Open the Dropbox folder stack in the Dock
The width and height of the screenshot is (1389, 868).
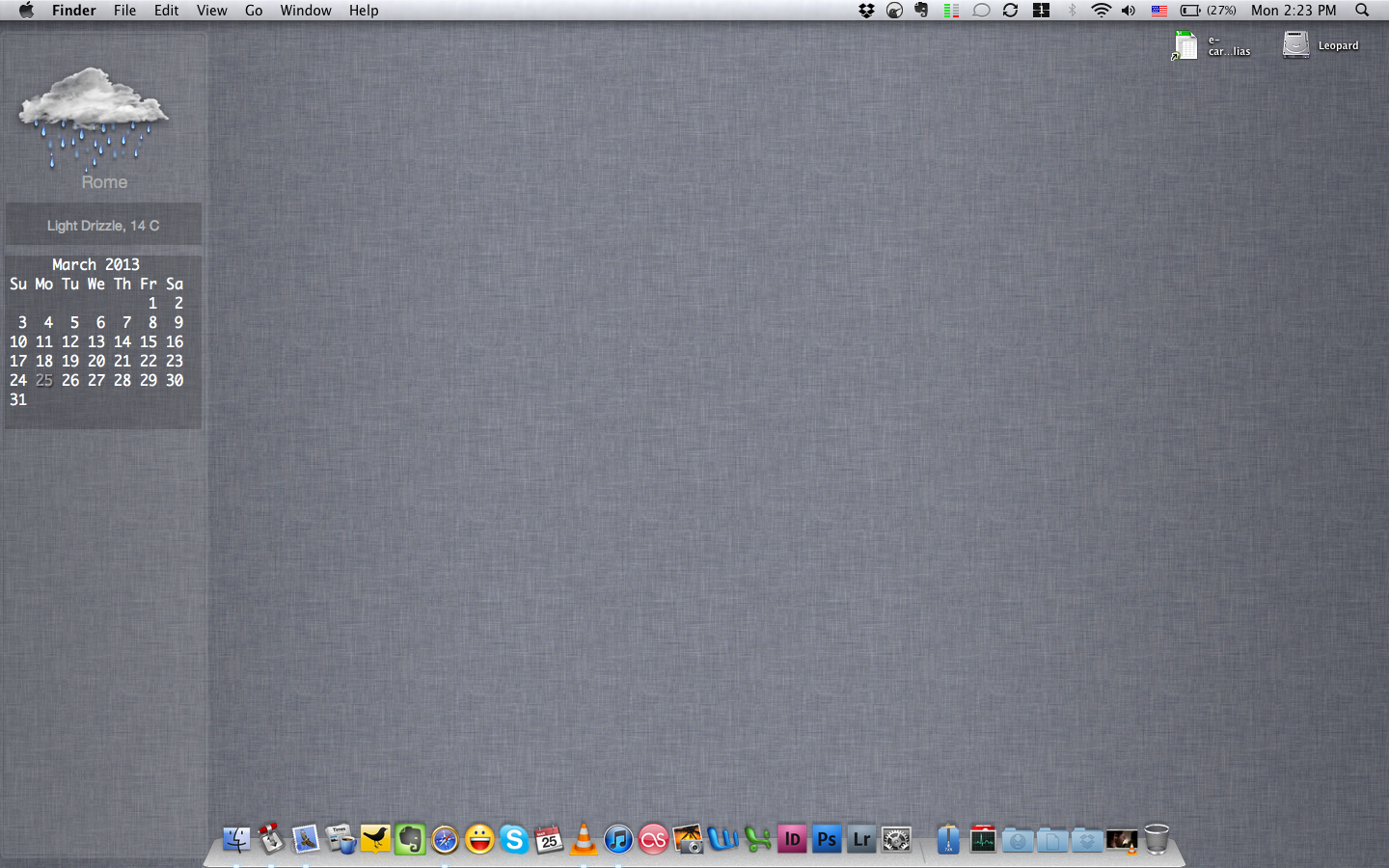click(1087, 839)
